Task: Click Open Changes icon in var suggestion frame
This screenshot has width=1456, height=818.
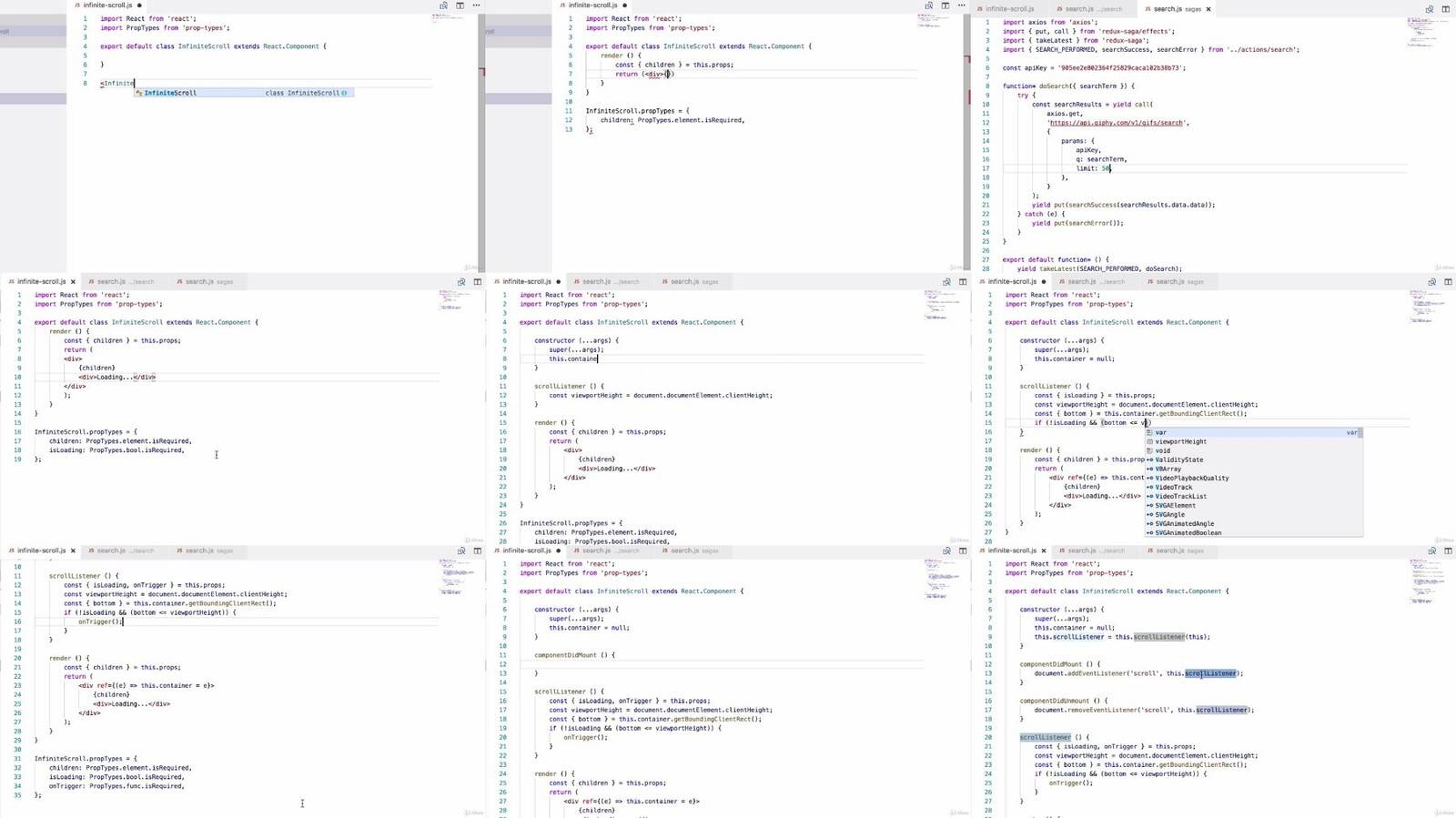Action: [x=1431, y=282]
